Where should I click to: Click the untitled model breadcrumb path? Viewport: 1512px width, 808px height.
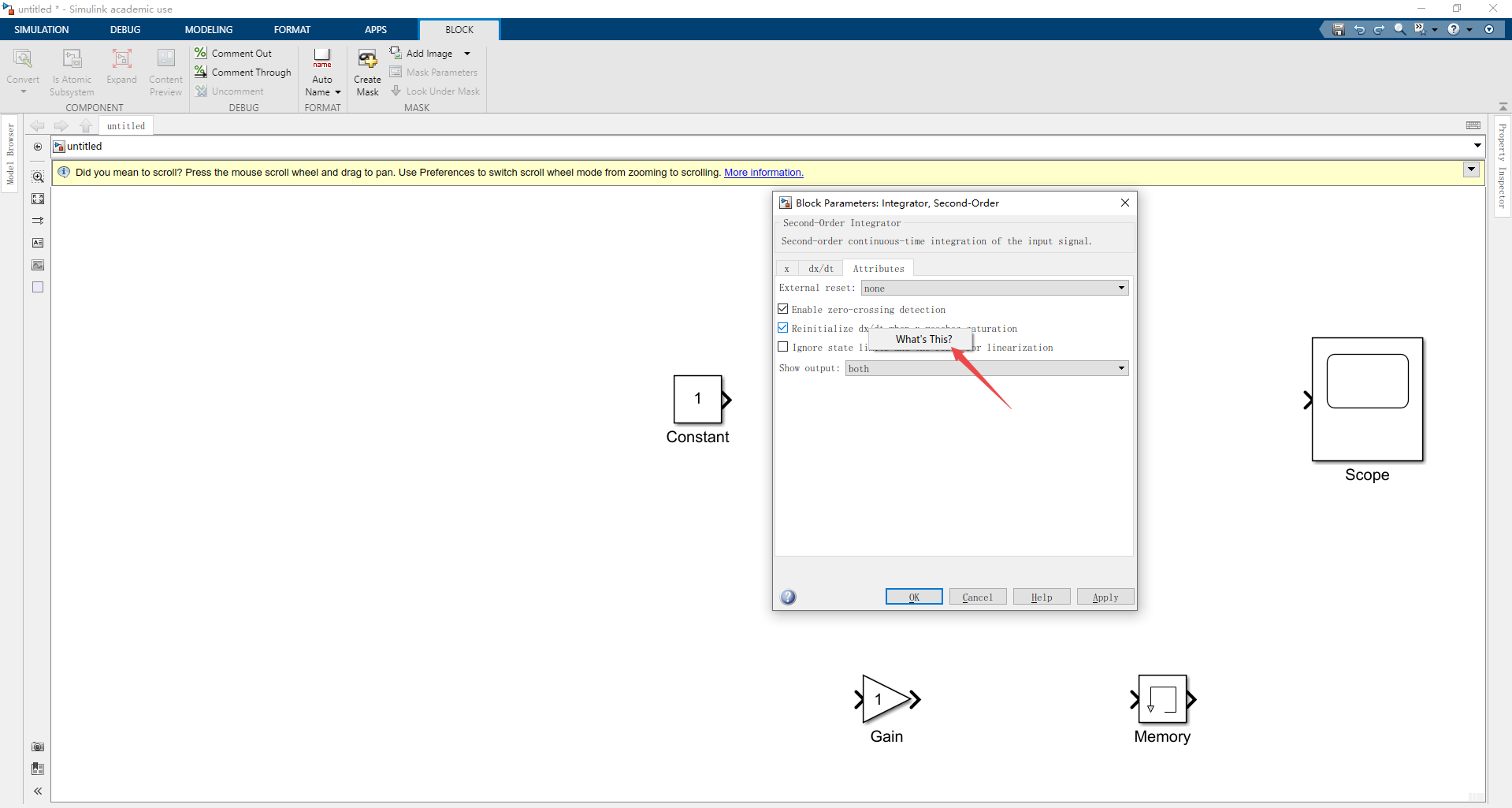[x=84, y=146]
